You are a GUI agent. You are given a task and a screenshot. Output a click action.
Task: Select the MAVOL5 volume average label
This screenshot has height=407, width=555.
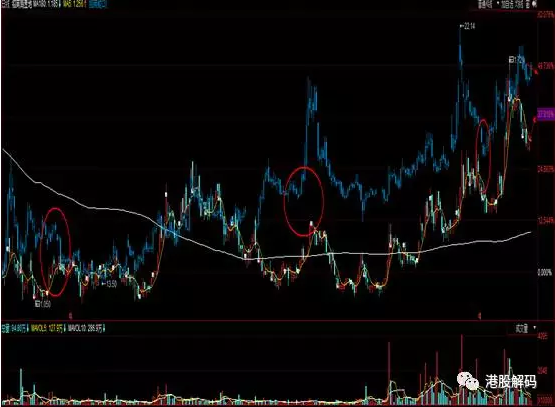pos(47,329)
